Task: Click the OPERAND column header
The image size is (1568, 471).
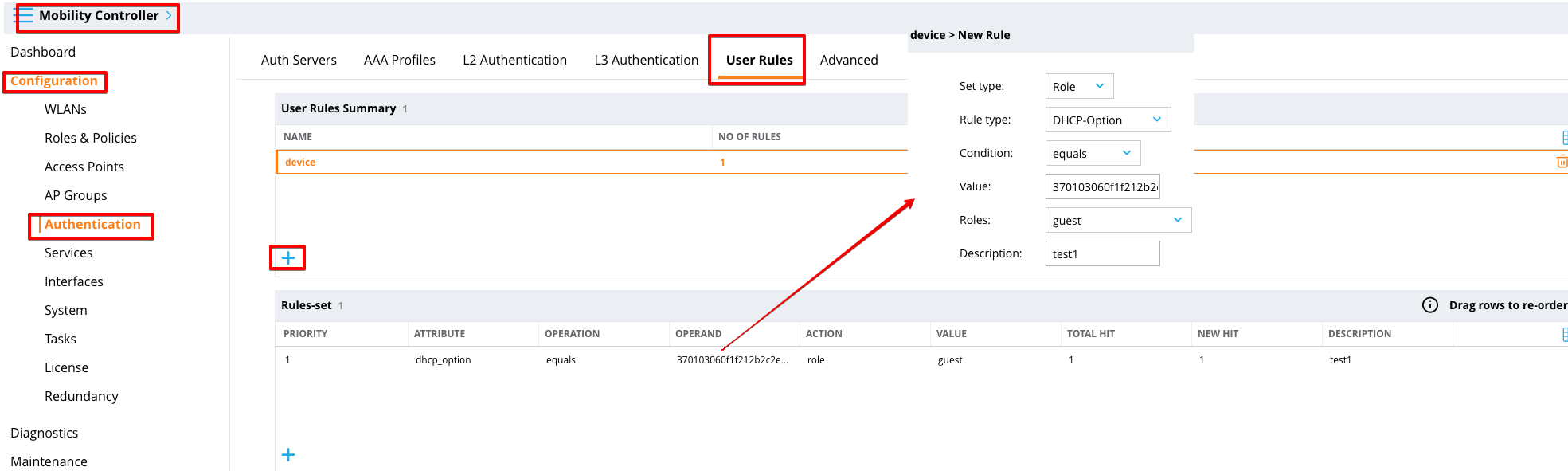Action: pyautogui.click(x=698, y=334)
